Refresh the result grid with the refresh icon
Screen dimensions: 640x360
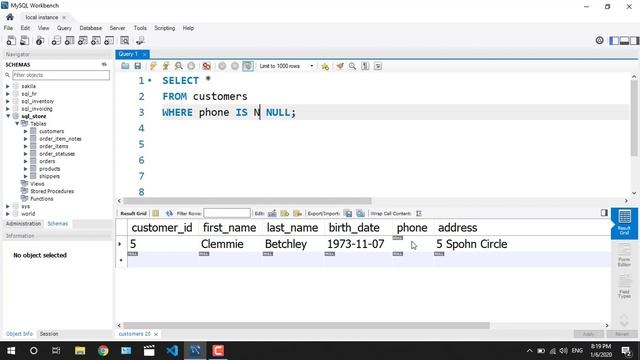[169, 213]
